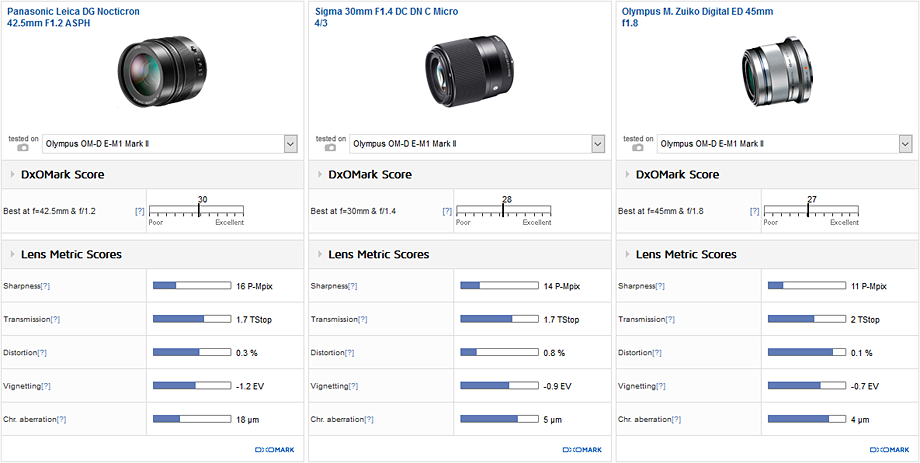
Task: Click Sigma distortion bar at 0.8 %
Action: pyautogui.click(x=499, y=353)
